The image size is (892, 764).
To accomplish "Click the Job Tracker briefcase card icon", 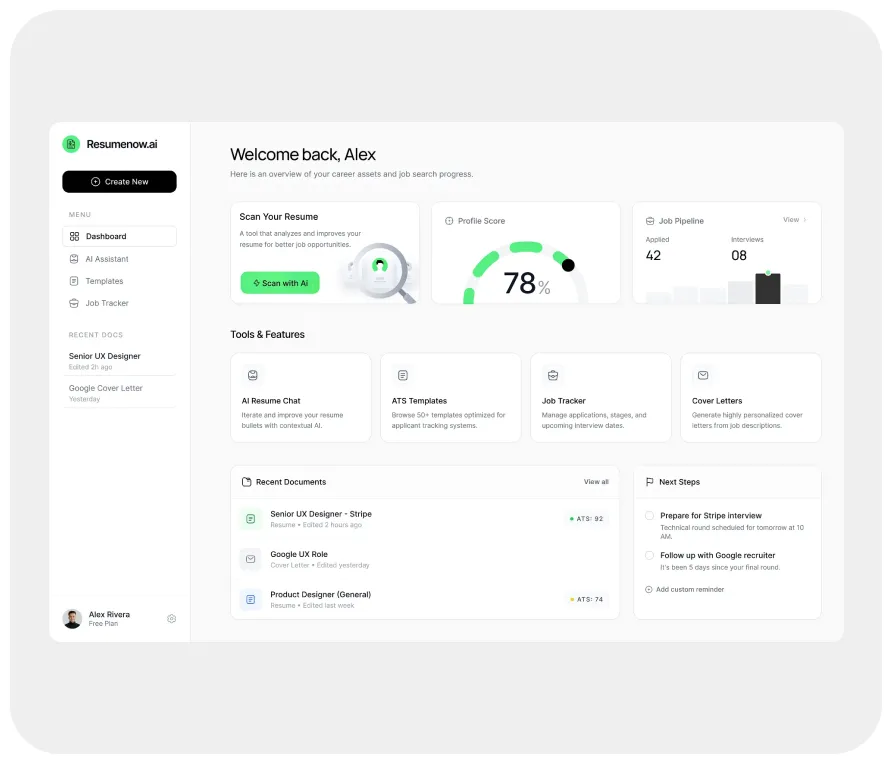I will (553, 375).
